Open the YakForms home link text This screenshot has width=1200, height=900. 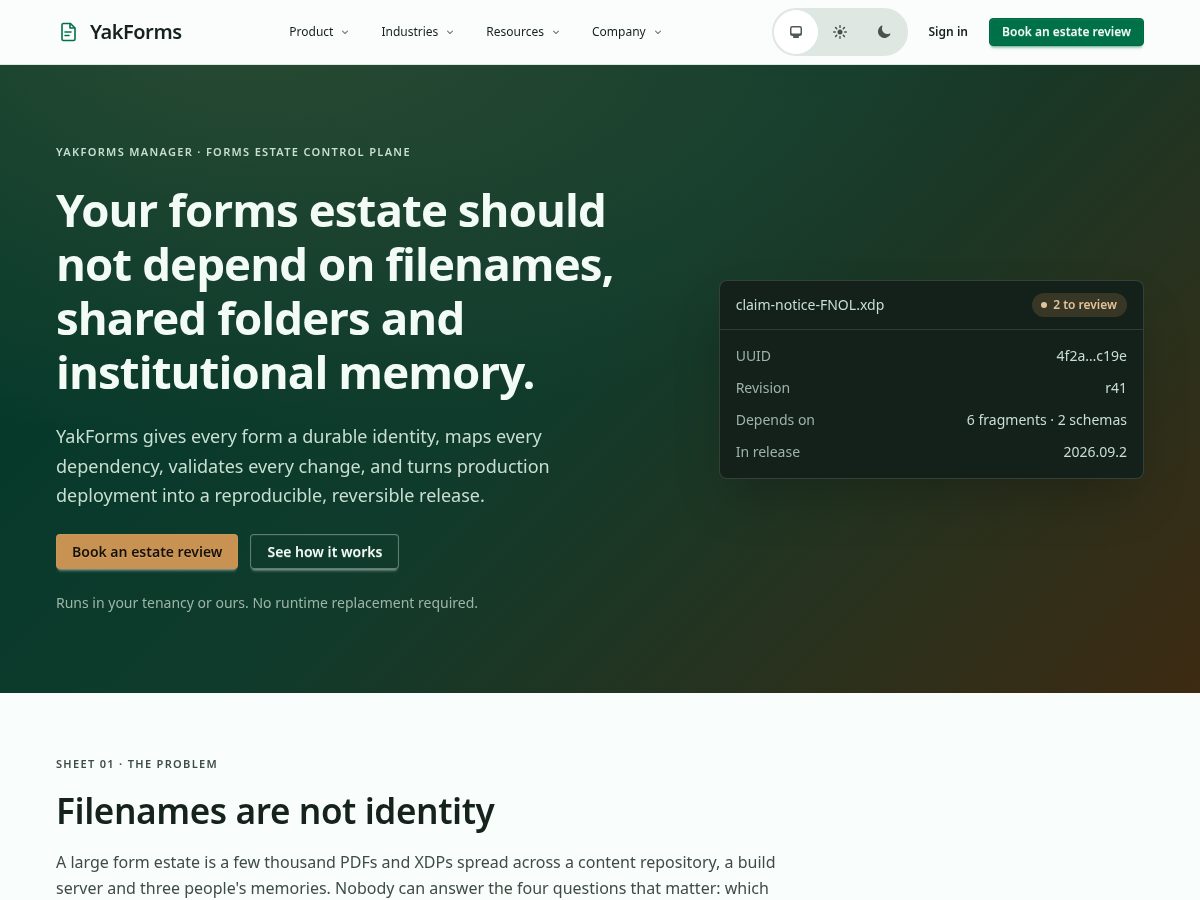click(136, 32)
